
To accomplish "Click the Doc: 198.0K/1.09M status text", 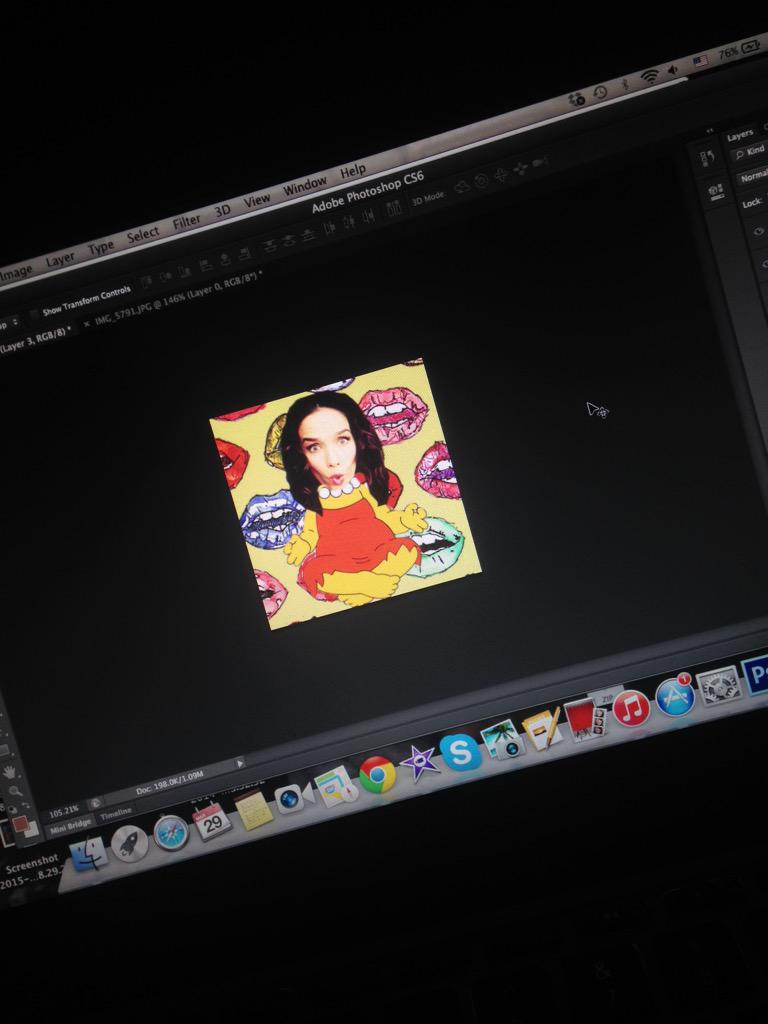I will [x=169, y=782].
